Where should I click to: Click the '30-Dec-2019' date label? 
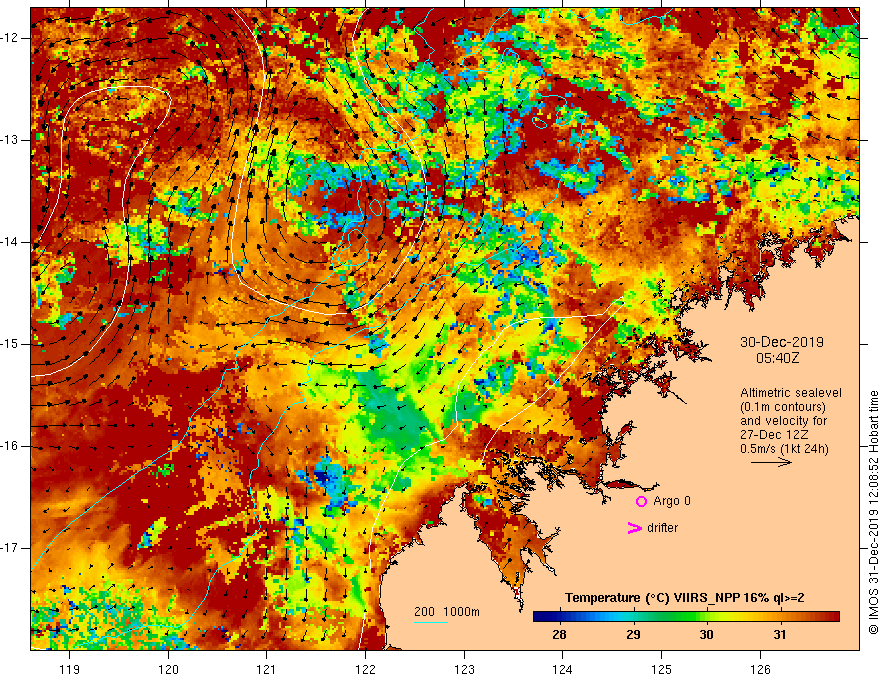[x=781, y=342]
